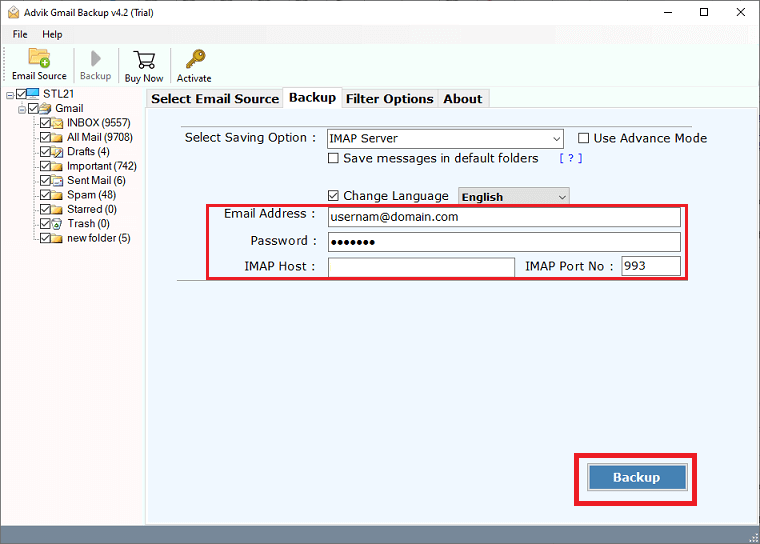Open the Select Saving Option dropdown
The height and width of the screenshot is (544, 760).
[445, 139]
